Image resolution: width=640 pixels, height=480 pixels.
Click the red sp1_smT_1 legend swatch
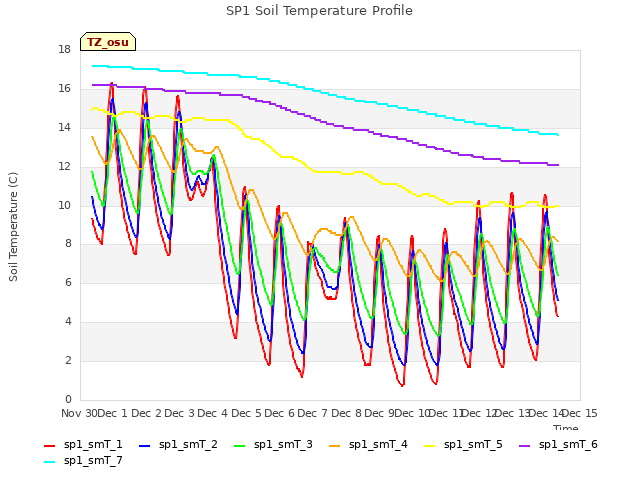(x=49, y=446)
